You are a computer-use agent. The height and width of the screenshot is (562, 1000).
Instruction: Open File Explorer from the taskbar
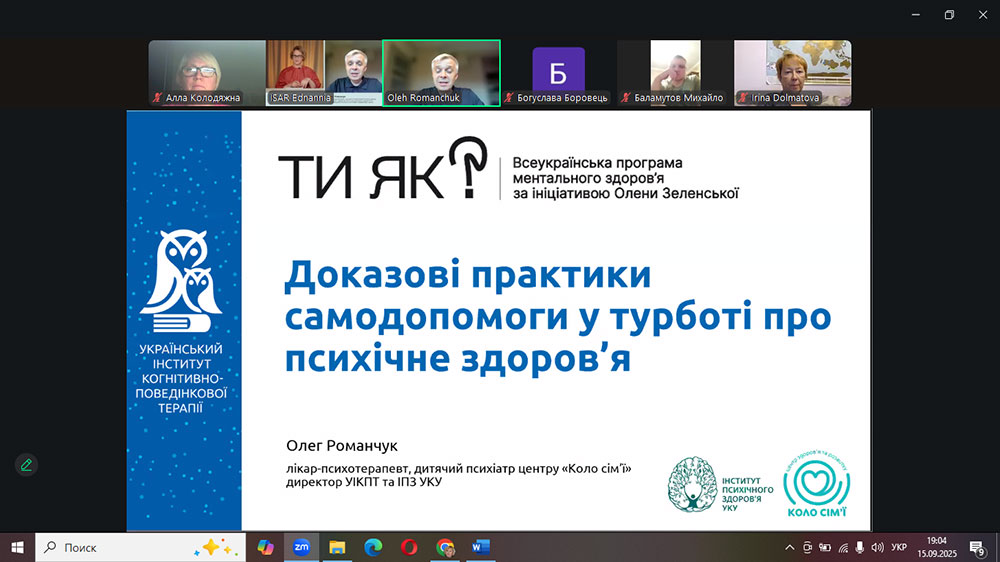[337, 547]
